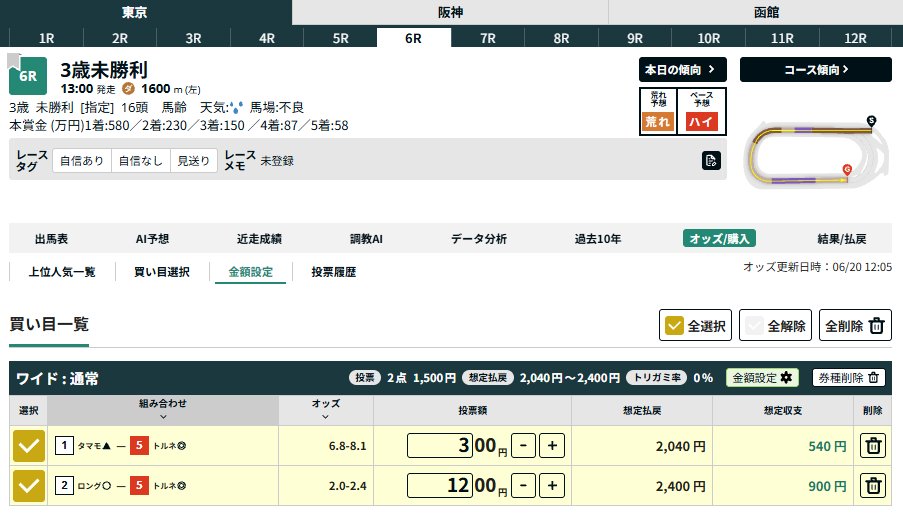The height and width of the screenshot is (514, 903).
Task: Increase the 300円 bet amount
Action: 552,446
